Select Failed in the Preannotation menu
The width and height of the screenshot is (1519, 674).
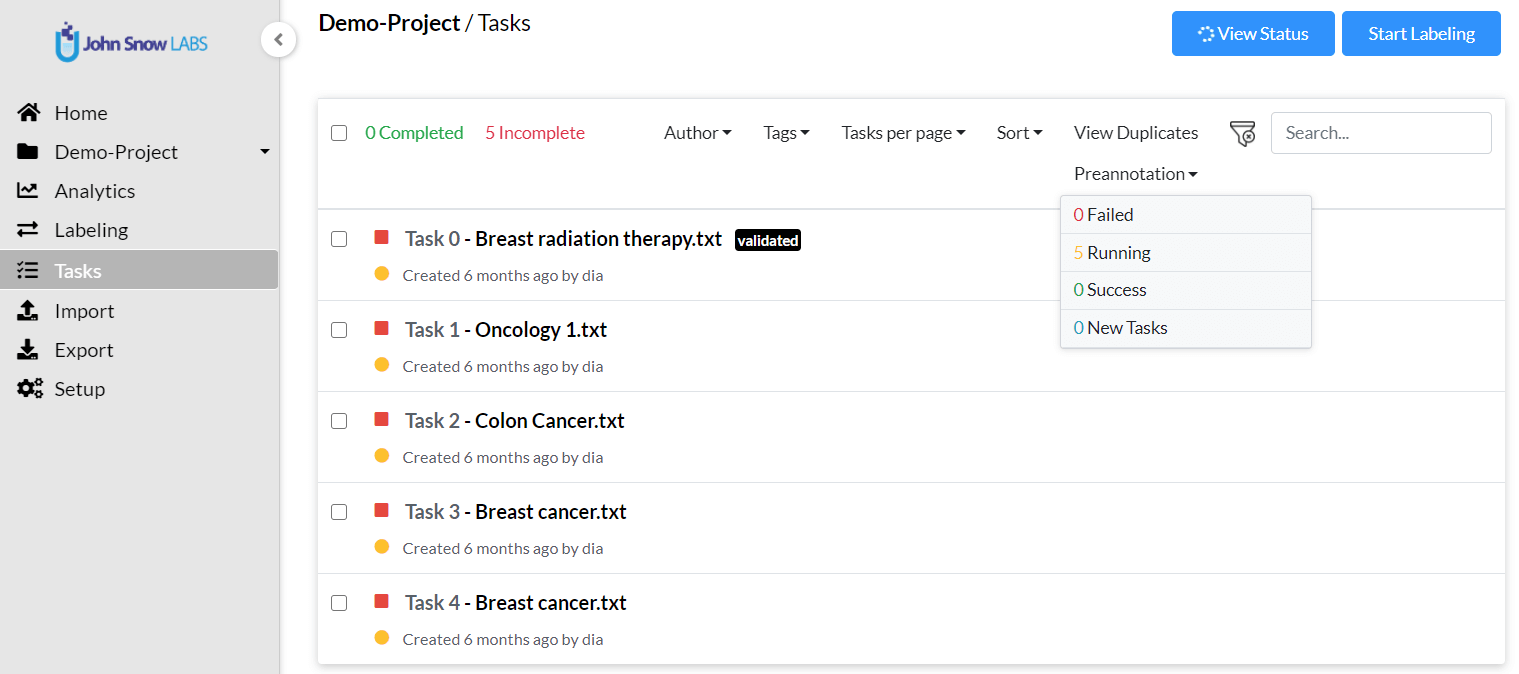(x=1186, y=215)
